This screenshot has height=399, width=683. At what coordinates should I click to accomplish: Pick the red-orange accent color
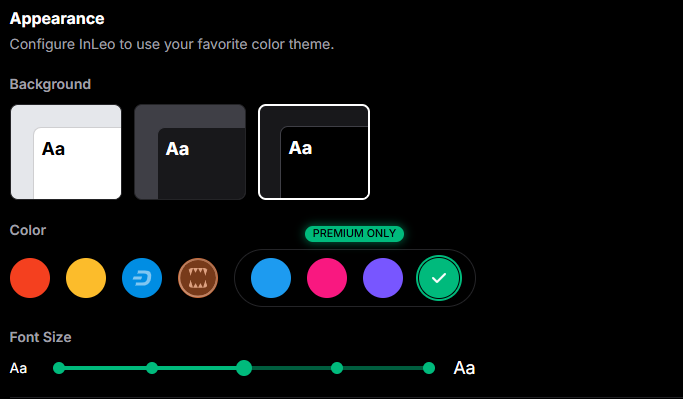(30, 278)
